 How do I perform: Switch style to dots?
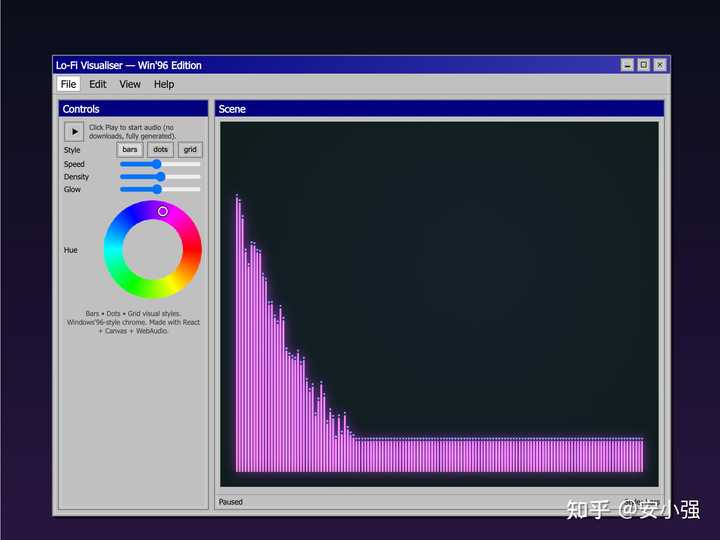[160, 150]
